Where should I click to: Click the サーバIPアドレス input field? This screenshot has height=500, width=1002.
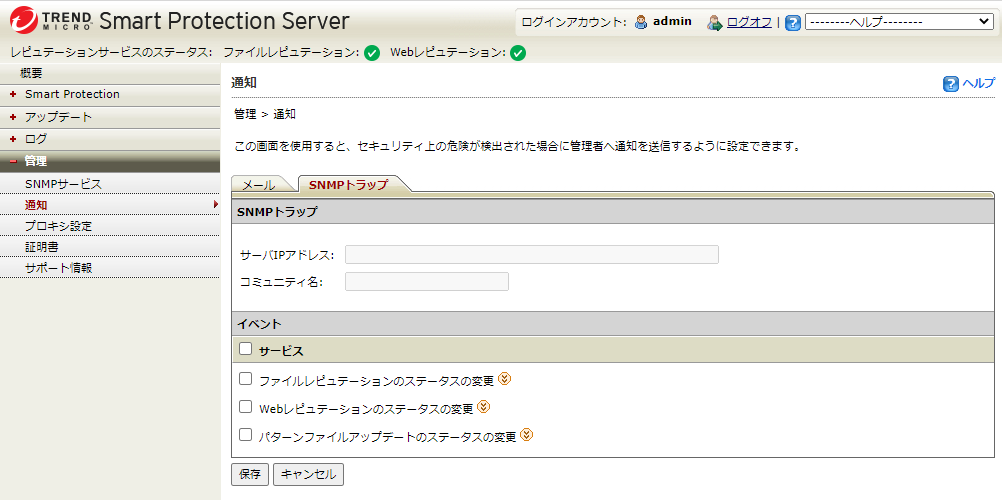pos(531,254)
